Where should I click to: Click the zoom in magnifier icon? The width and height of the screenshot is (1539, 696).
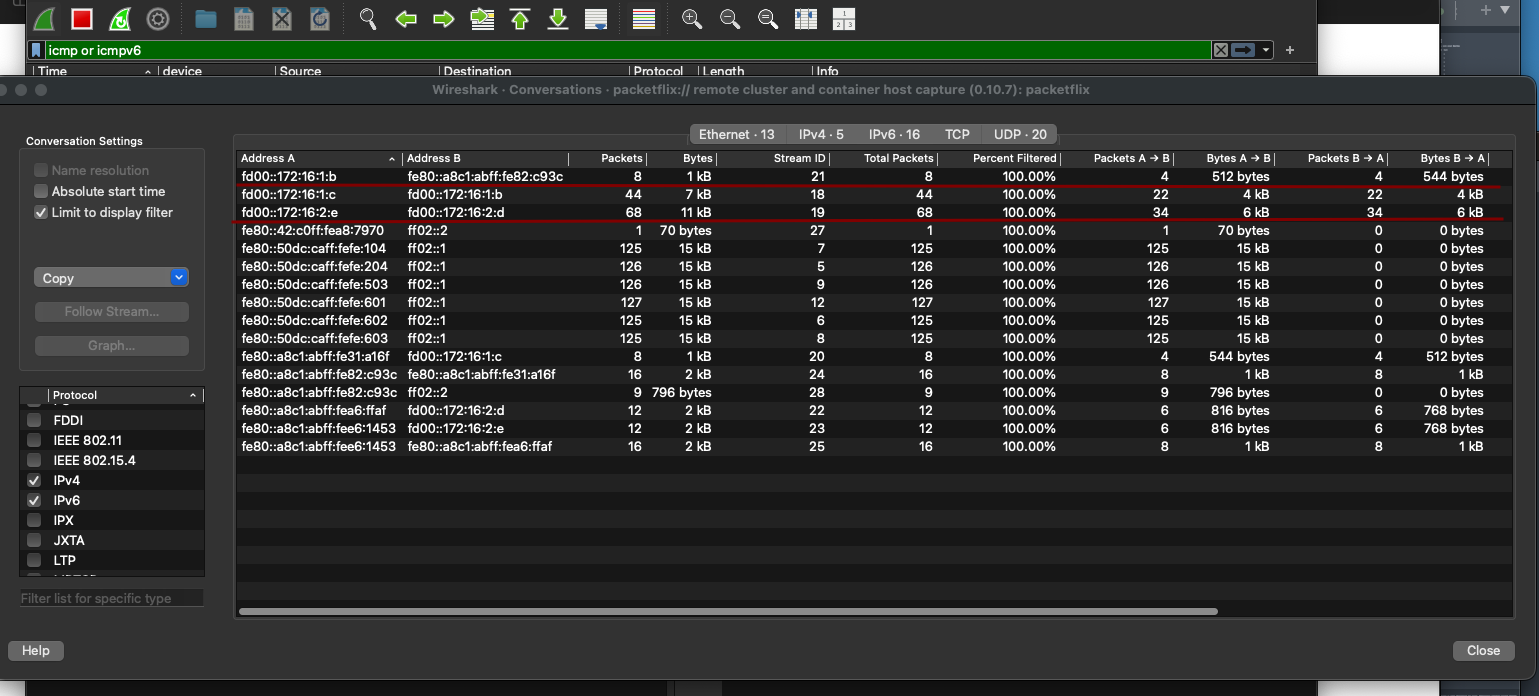pos(691,19)
